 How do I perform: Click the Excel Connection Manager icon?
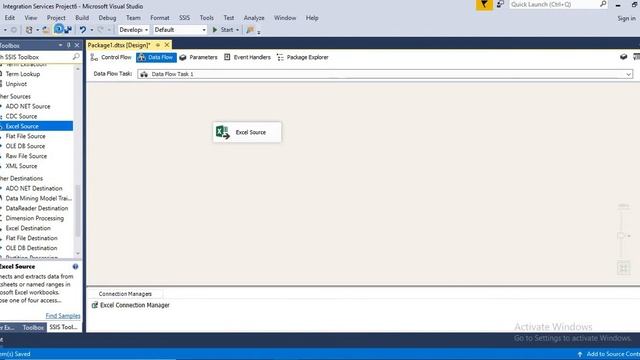point(95,305)
